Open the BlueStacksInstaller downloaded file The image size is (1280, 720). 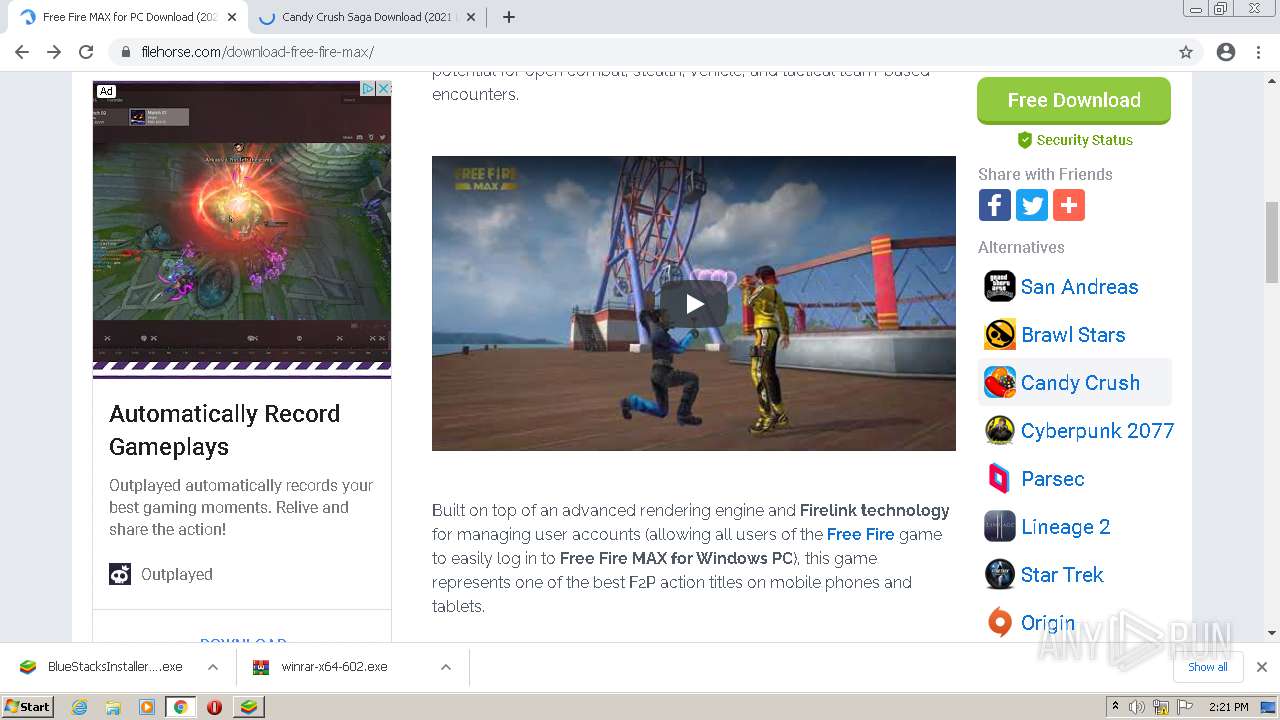coord(101,667)
